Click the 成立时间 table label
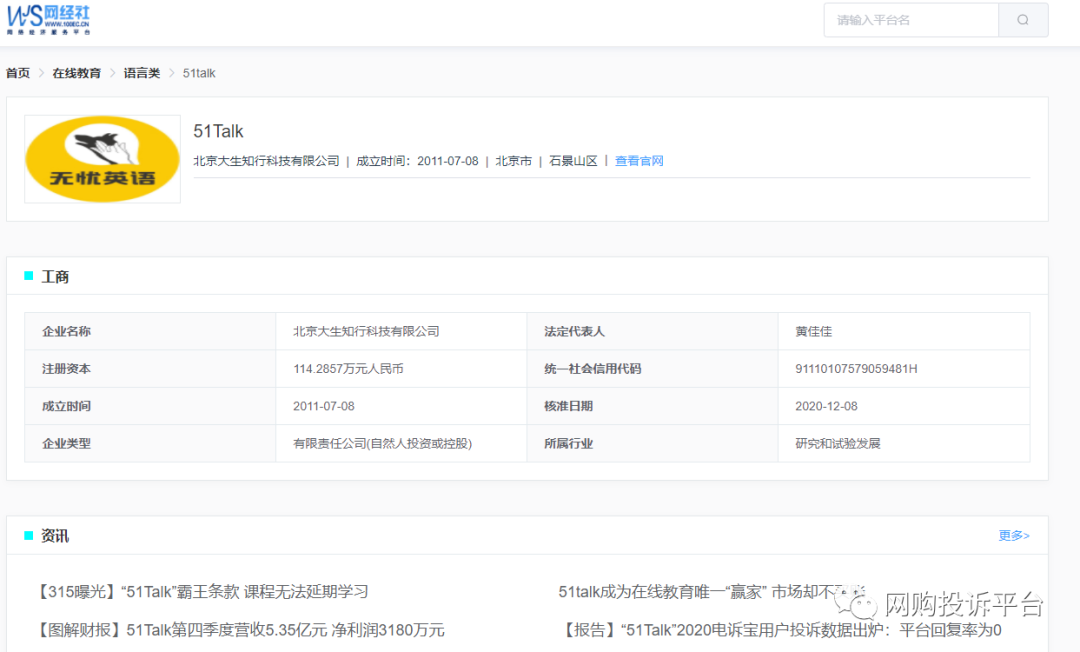Image resolution: width=1080 pixels, height=652 pixels. 66,406
